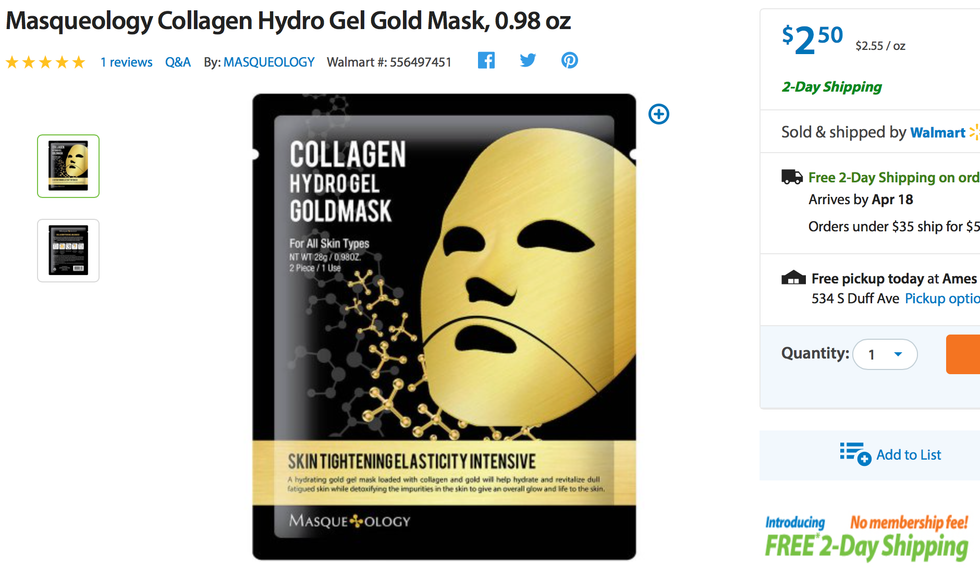Expand quantity selector arrow
Image resolution: width=980 pixels, height=569 pixels.
(898, 355)
